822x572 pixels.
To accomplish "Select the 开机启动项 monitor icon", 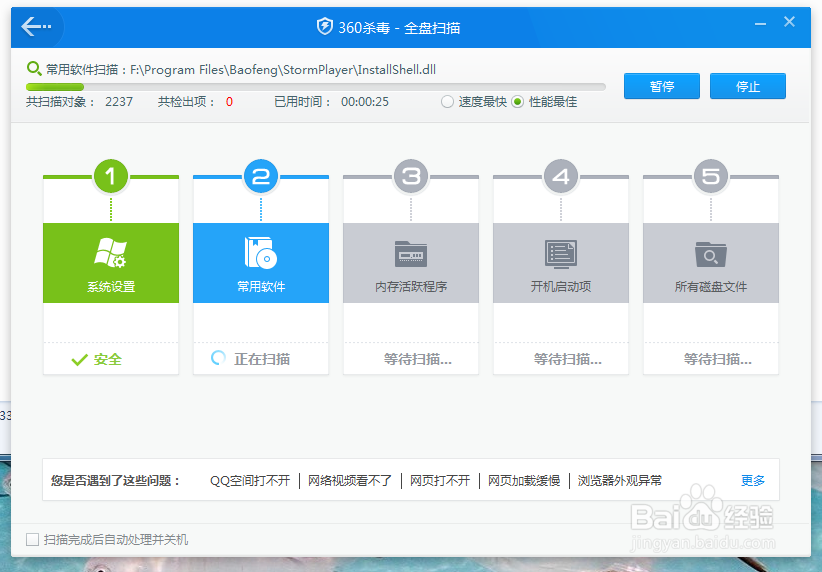I will pyautogui.click(x=561, y=254).
